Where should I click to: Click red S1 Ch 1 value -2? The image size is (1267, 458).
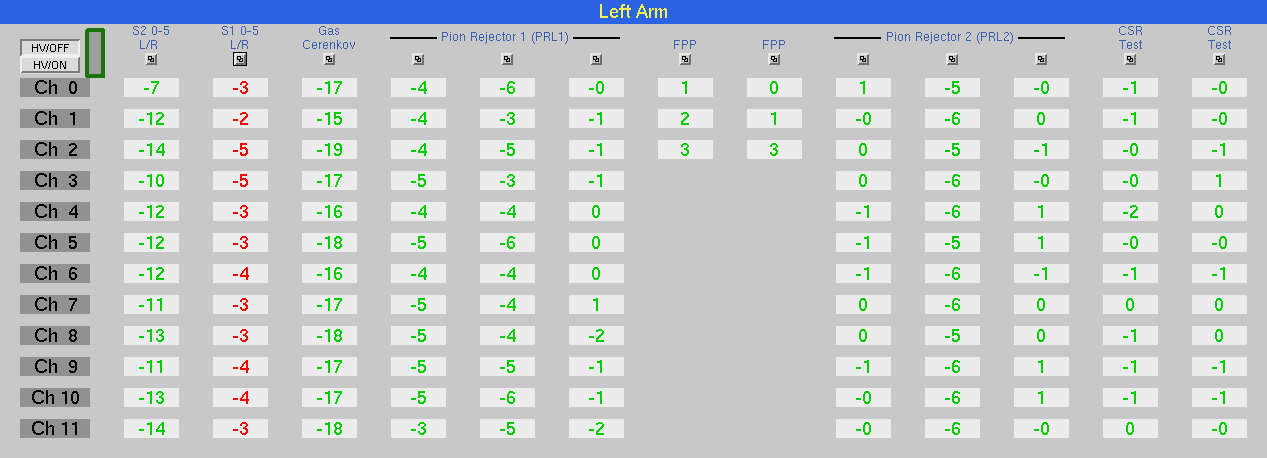pyautogui.click(x=240, y=119)
